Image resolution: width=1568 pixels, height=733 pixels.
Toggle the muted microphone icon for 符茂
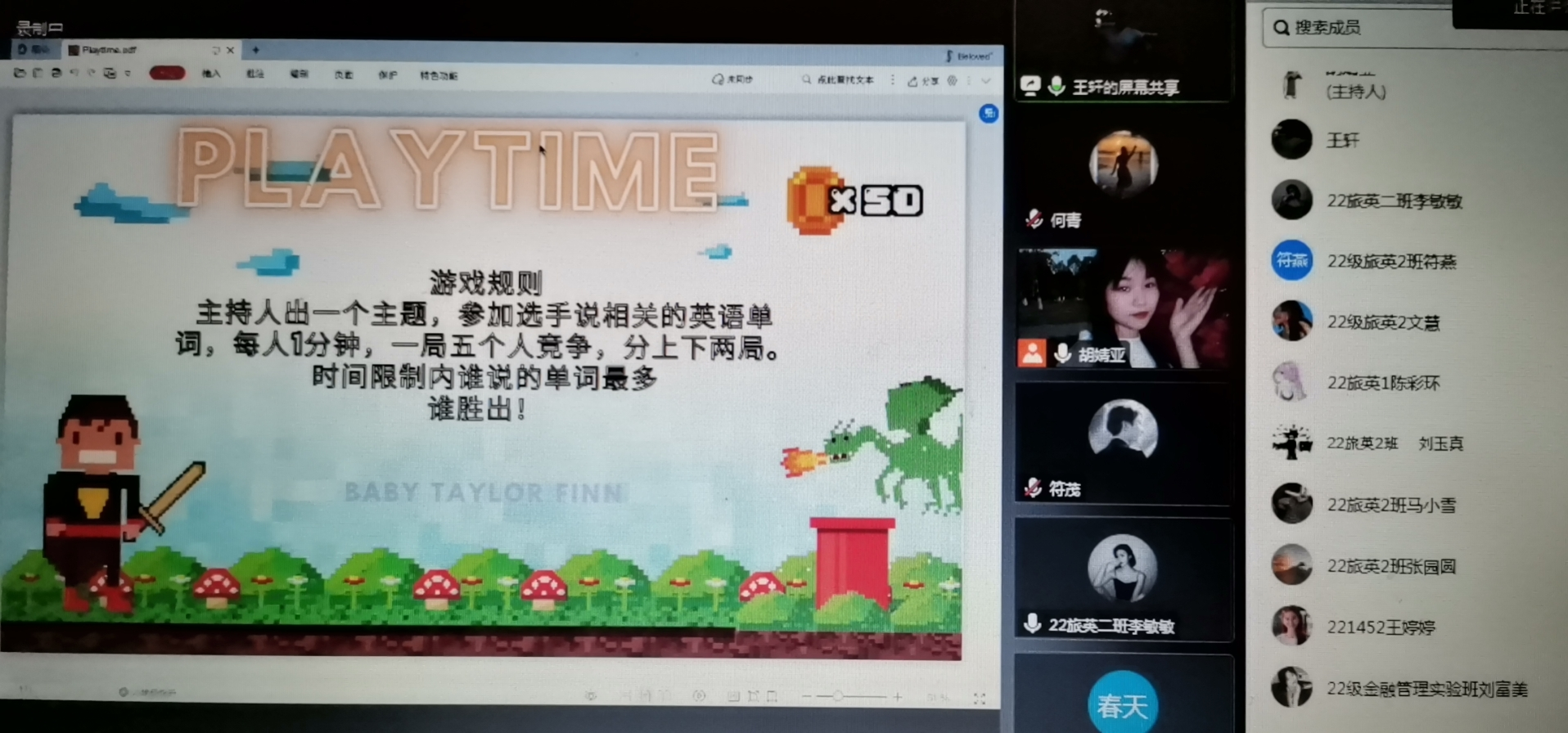coord(1033,488)
